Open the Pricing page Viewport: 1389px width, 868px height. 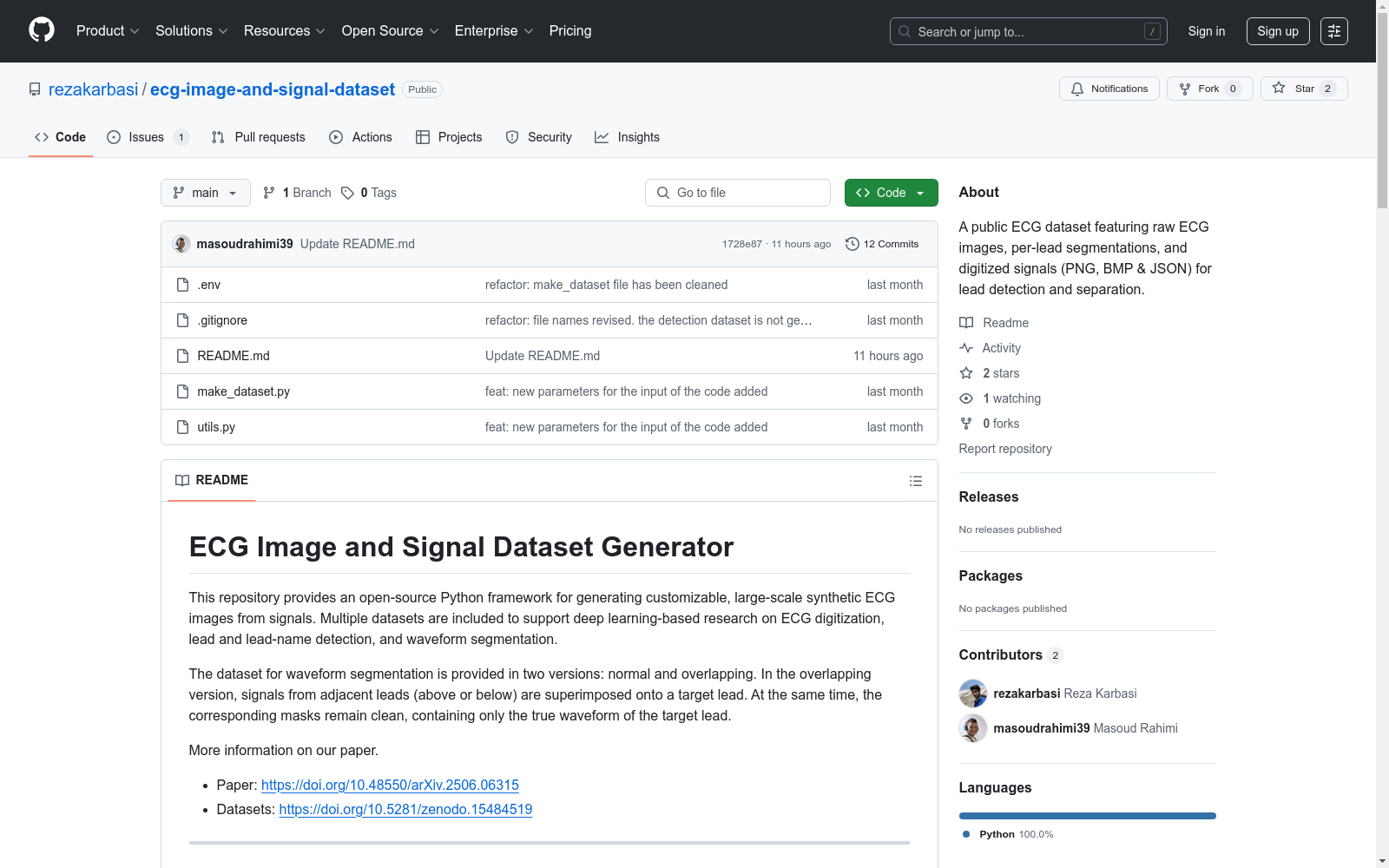click(x=570, y=30)
